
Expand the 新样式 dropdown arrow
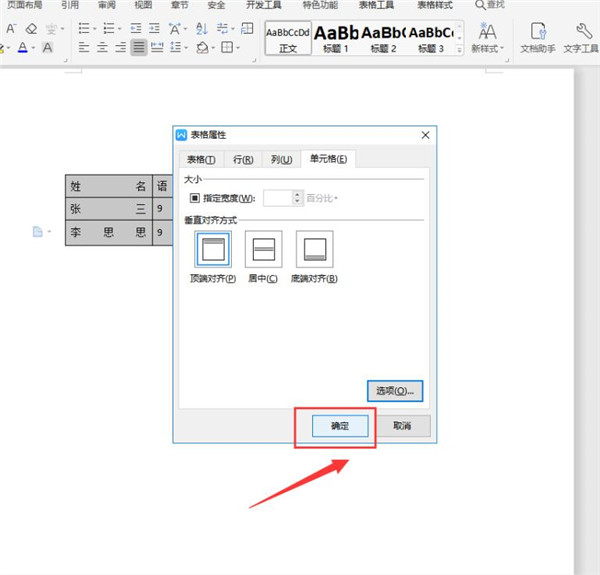click(502, 48)
